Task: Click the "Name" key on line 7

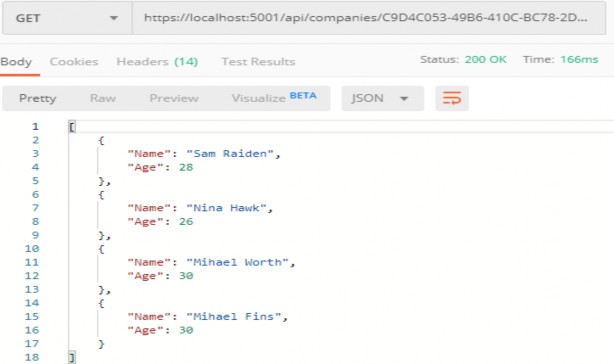Action: click(x=149, y=208)
